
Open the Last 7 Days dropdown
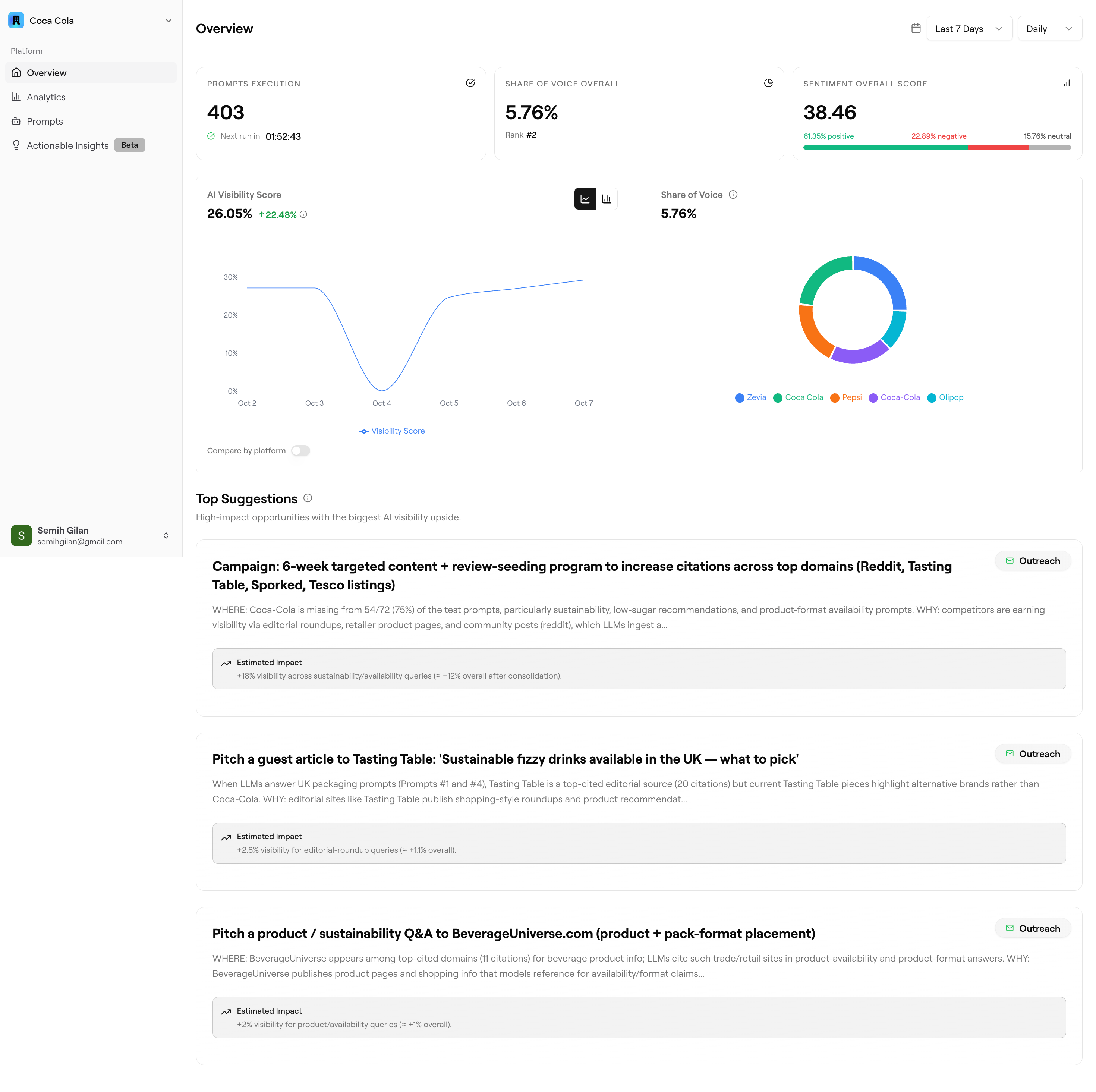tap(969, 29)
